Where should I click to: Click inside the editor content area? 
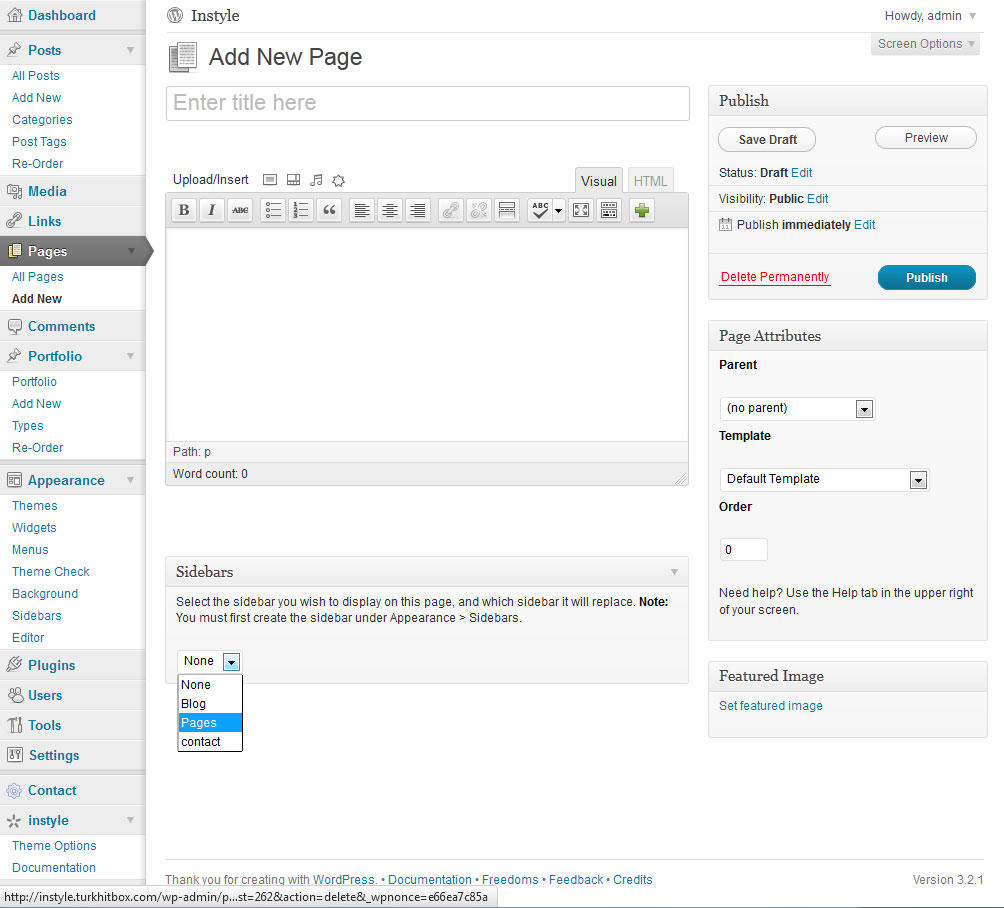pos(427,334)
